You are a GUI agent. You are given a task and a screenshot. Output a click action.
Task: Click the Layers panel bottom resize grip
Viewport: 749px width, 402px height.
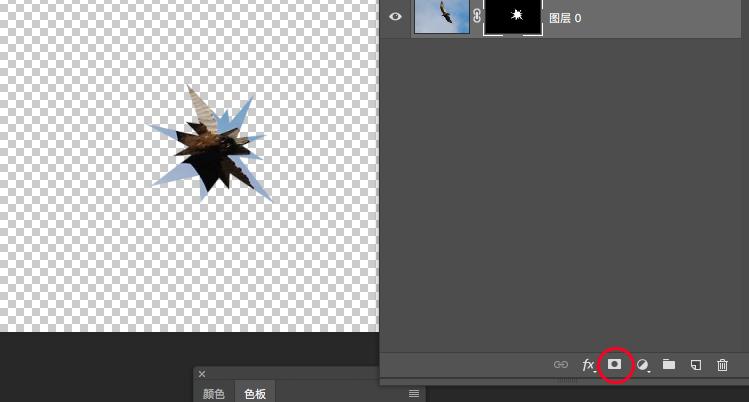click(567, 381)
